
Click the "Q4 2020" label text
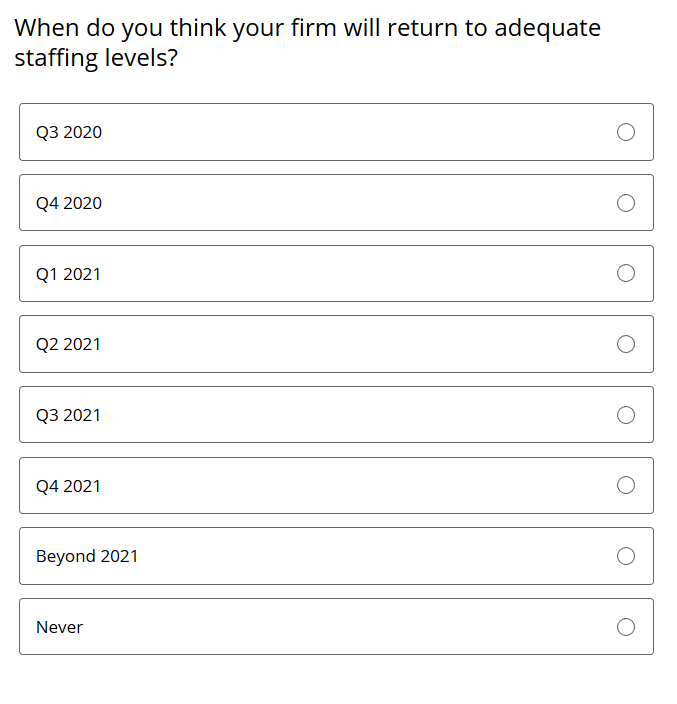69,203
